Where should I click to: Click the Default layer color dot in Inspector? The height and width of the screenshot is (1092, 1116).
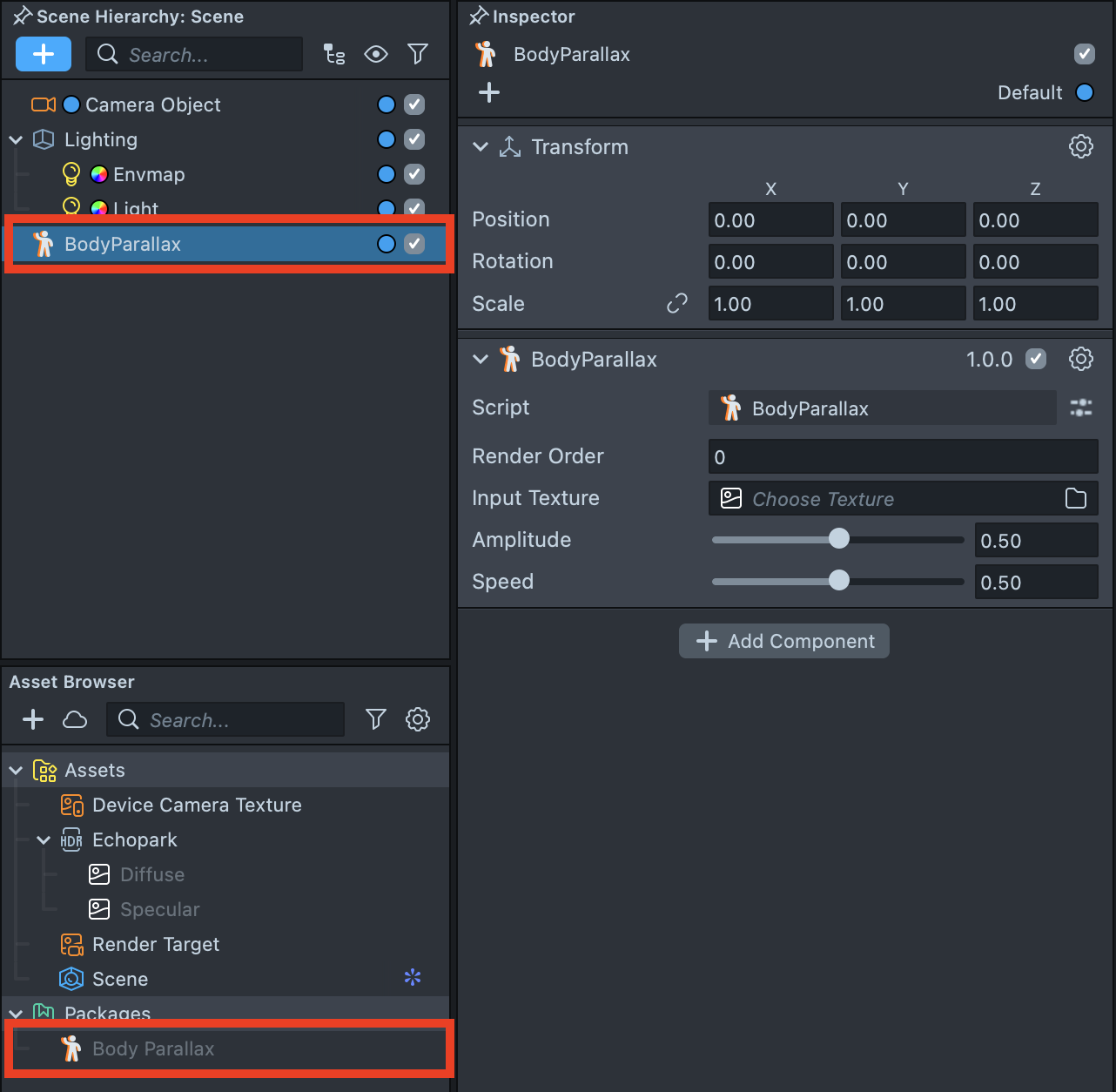pos(1085,92)
